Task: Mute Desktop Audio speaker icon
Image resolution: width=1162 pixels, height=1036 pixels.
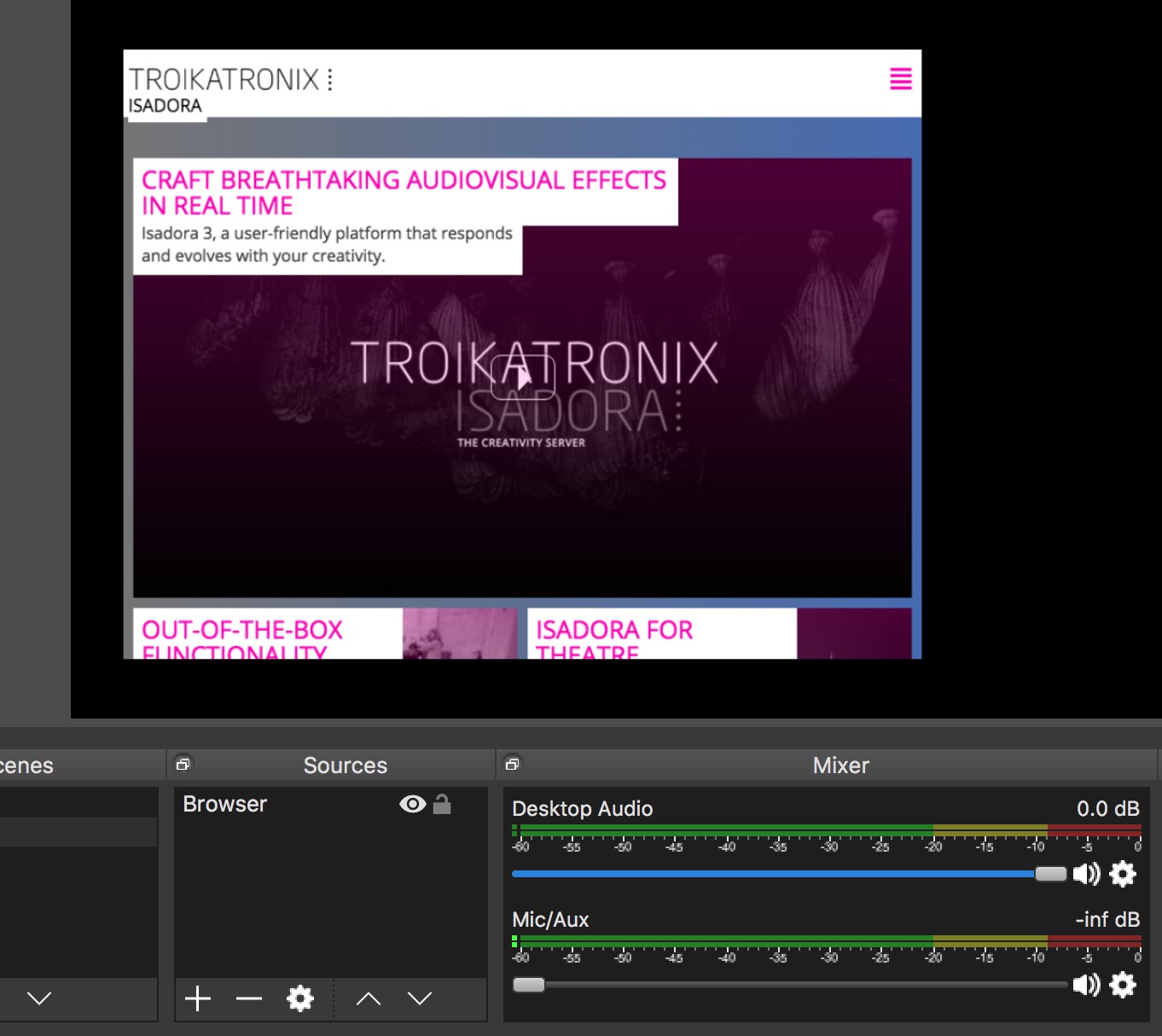Action: point(1087,874)
